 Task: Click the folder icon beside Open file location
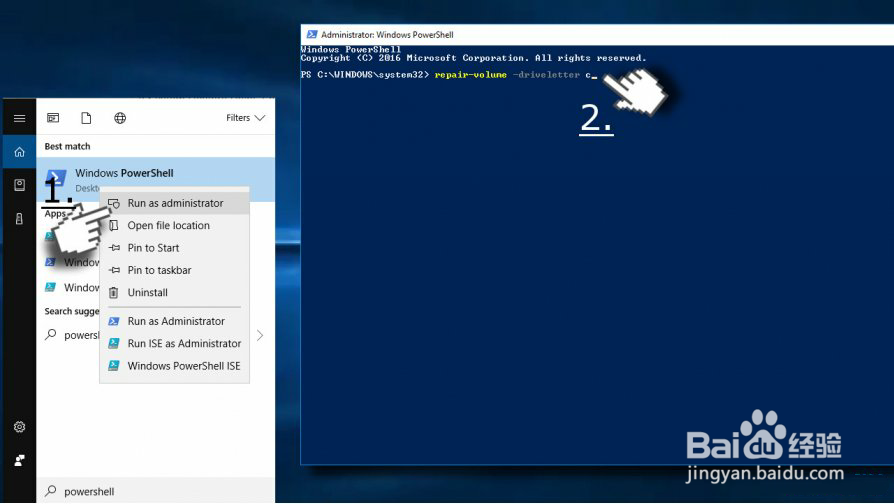(x=114, y=225)
